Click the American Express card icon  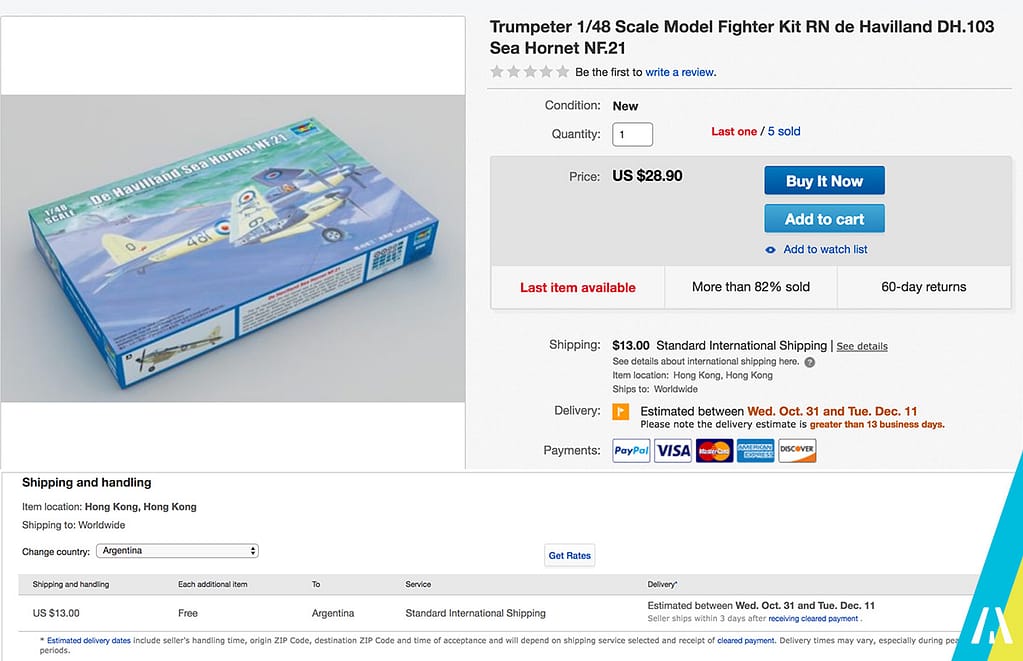click(x=756, y=450)
